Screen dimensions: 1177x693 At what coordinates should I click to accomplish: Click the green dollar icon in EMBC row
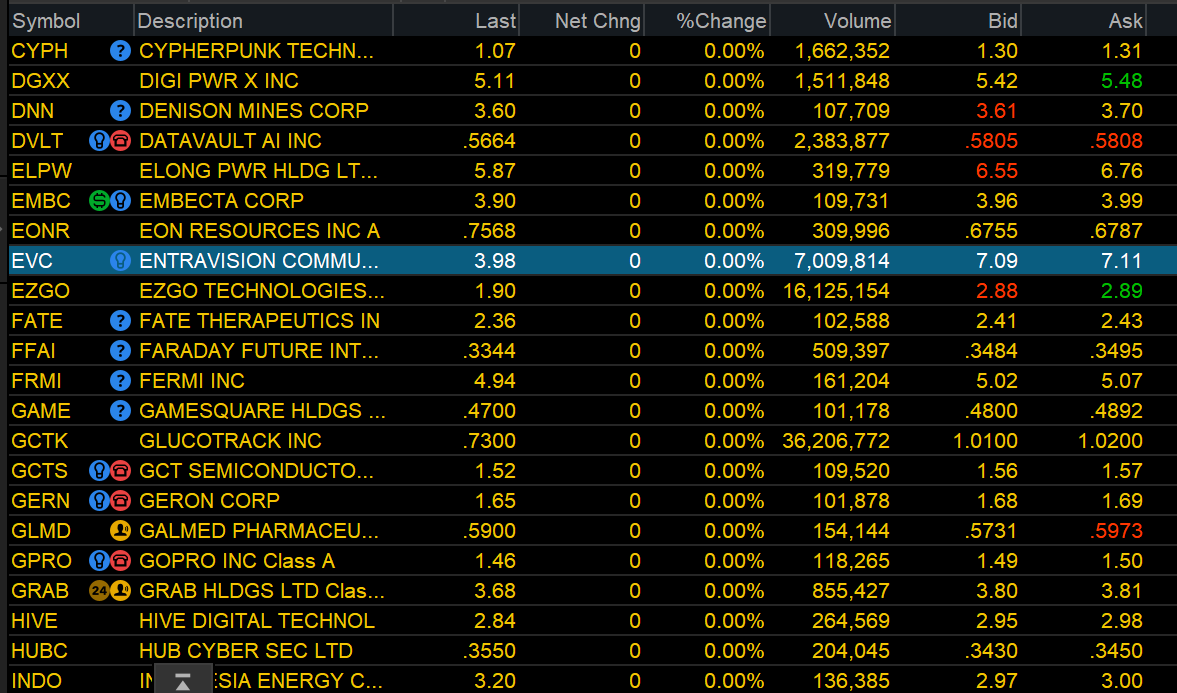click(99, 201)
